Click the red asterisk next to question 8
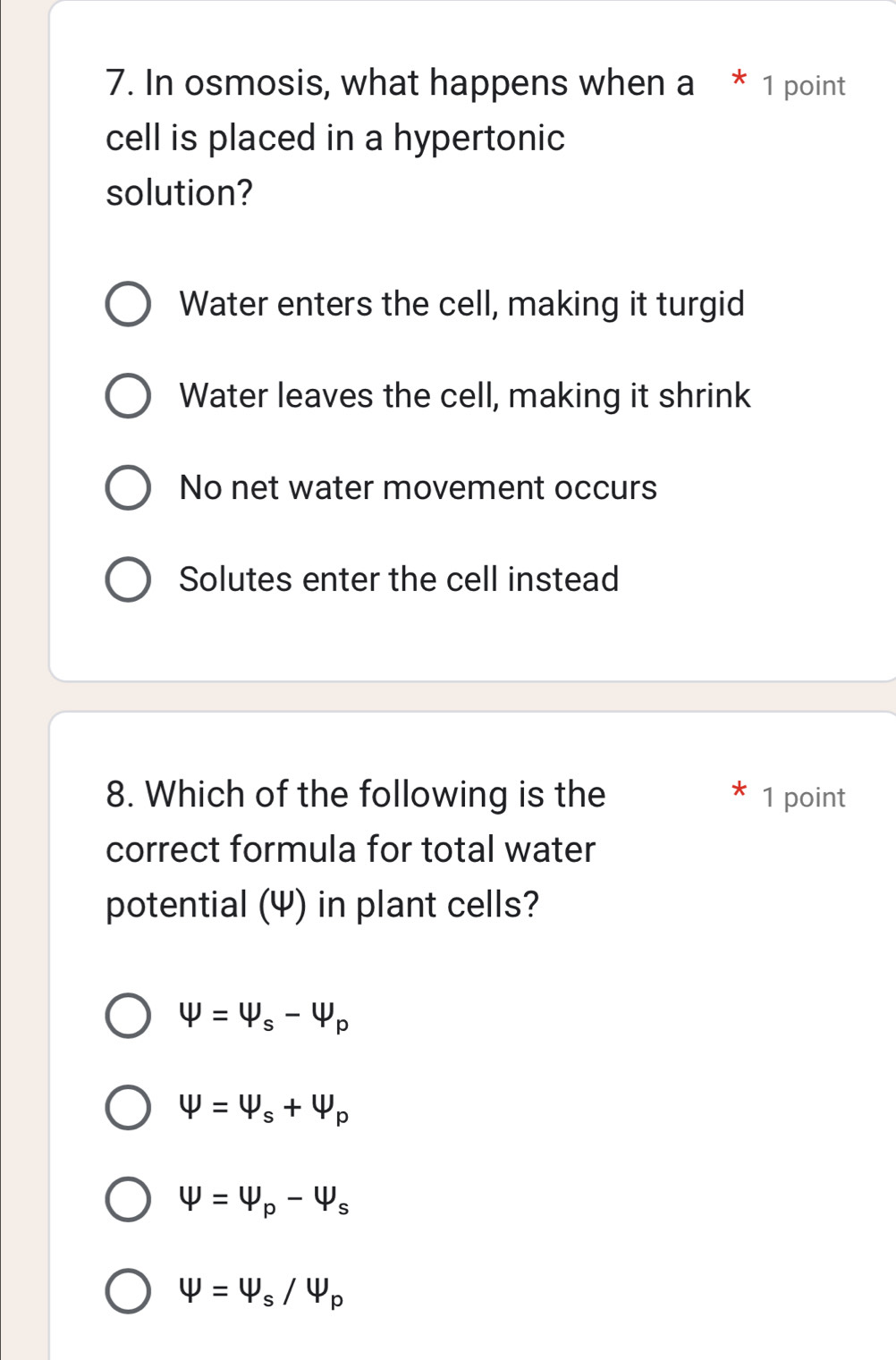The image size is (896, 1360). 738,792
